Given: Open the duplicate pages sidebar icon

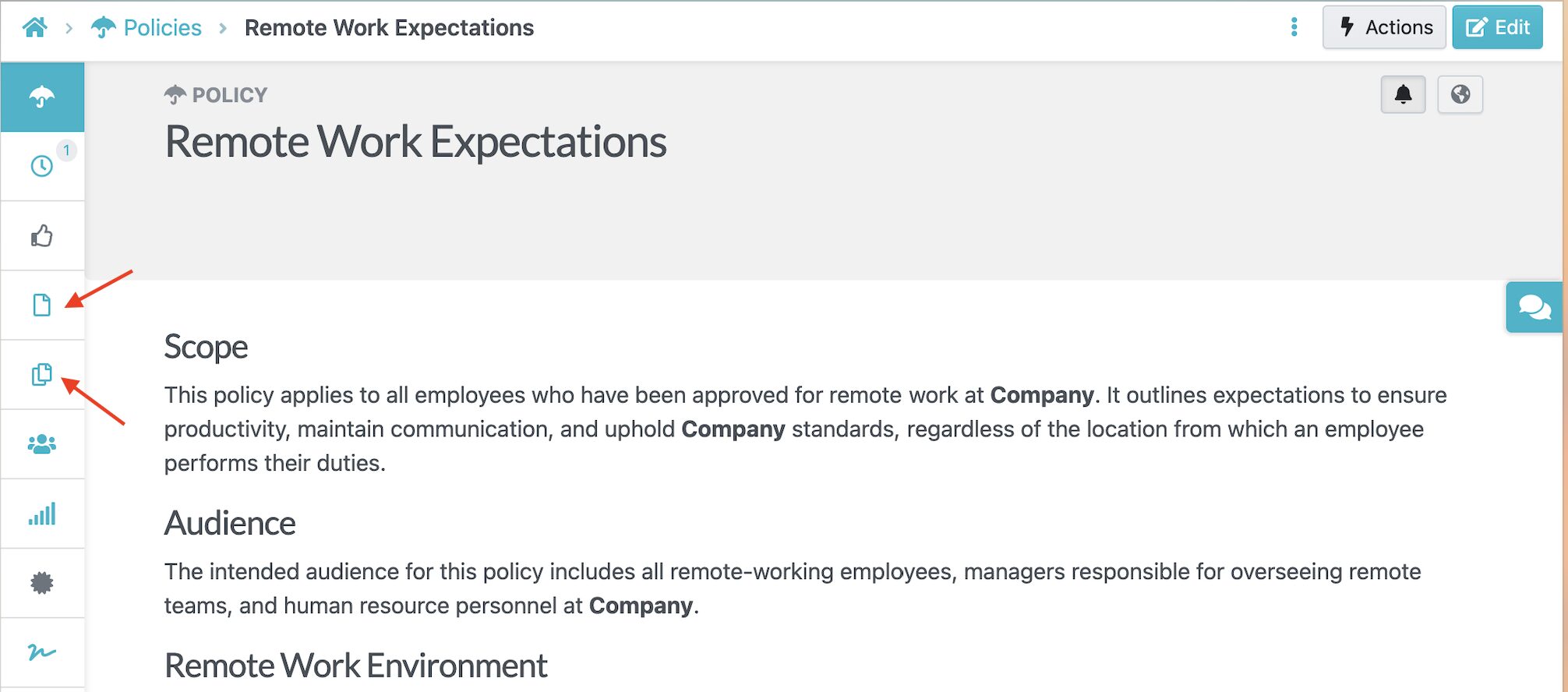Looking at the screenshot, I should [42, 375].
